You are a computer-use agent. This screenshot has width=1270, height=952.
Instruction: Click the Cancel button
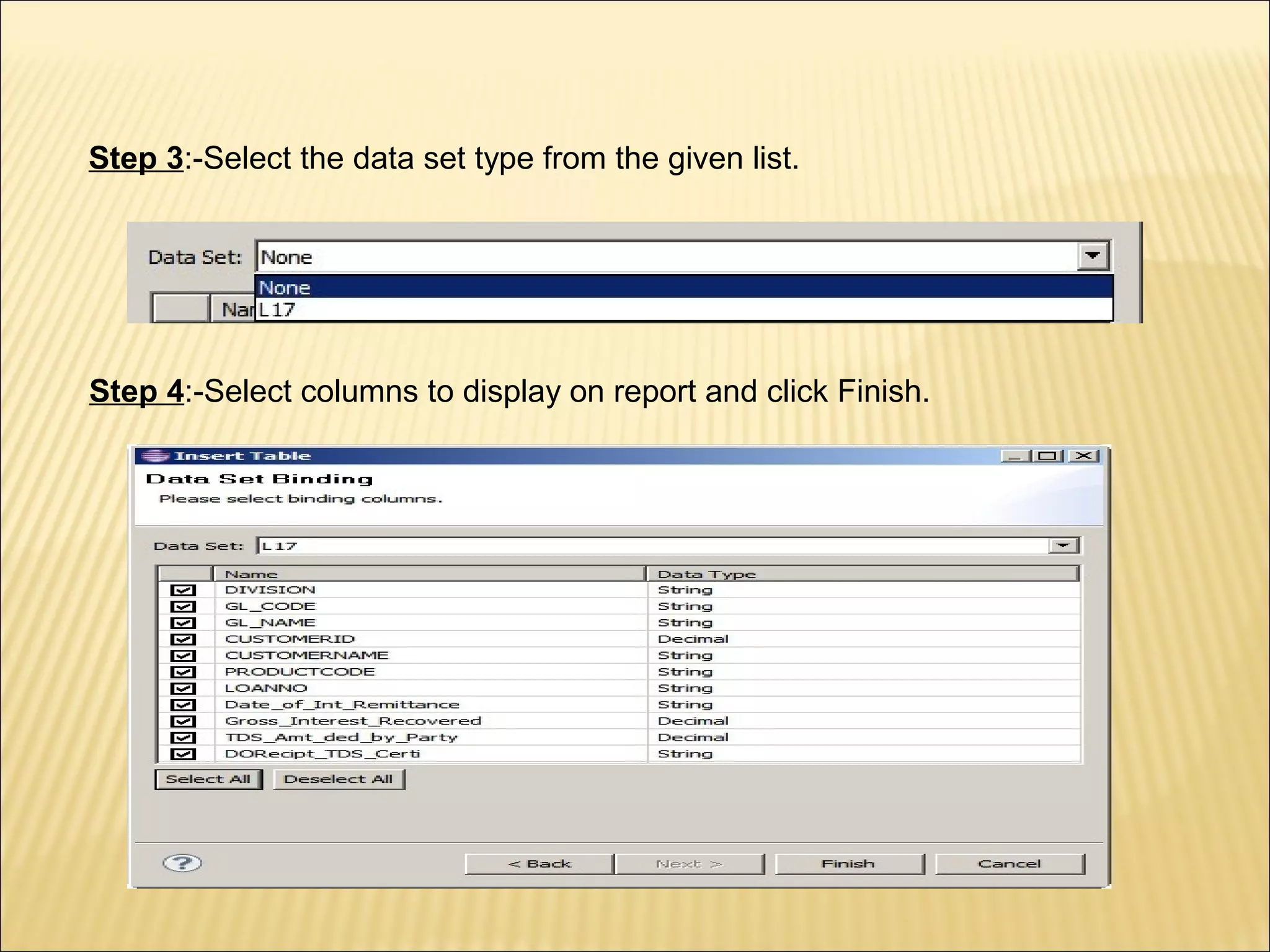tap(1010, 864)
